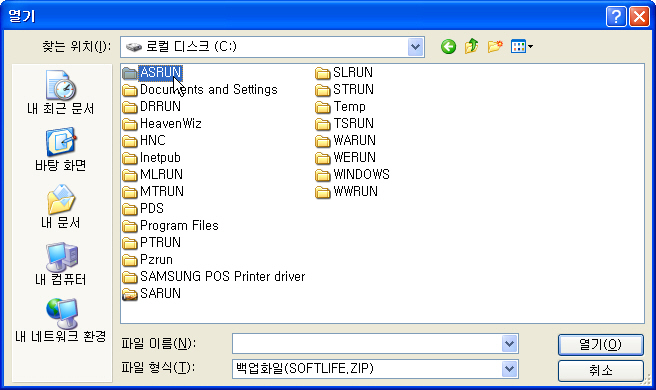
Task: Select the Inetpub folder
Action: pyautogui.click(x=151, y=158)
